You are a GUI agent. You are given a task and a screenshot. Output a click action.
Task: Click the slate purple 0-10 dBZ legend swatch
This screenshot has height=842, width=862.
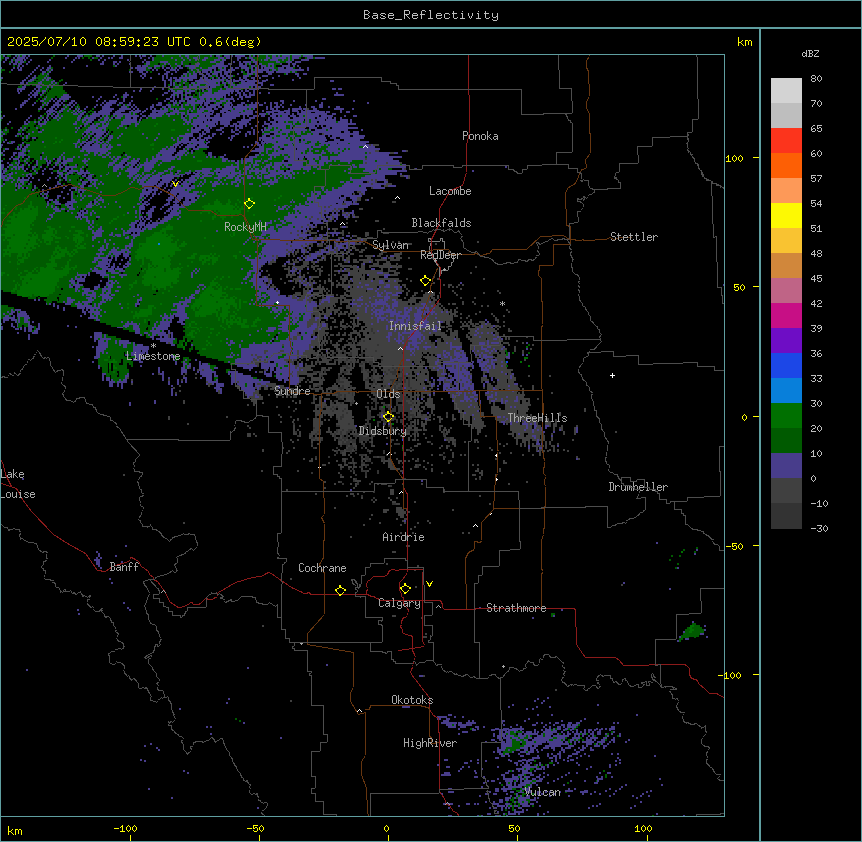coord(786,466)
